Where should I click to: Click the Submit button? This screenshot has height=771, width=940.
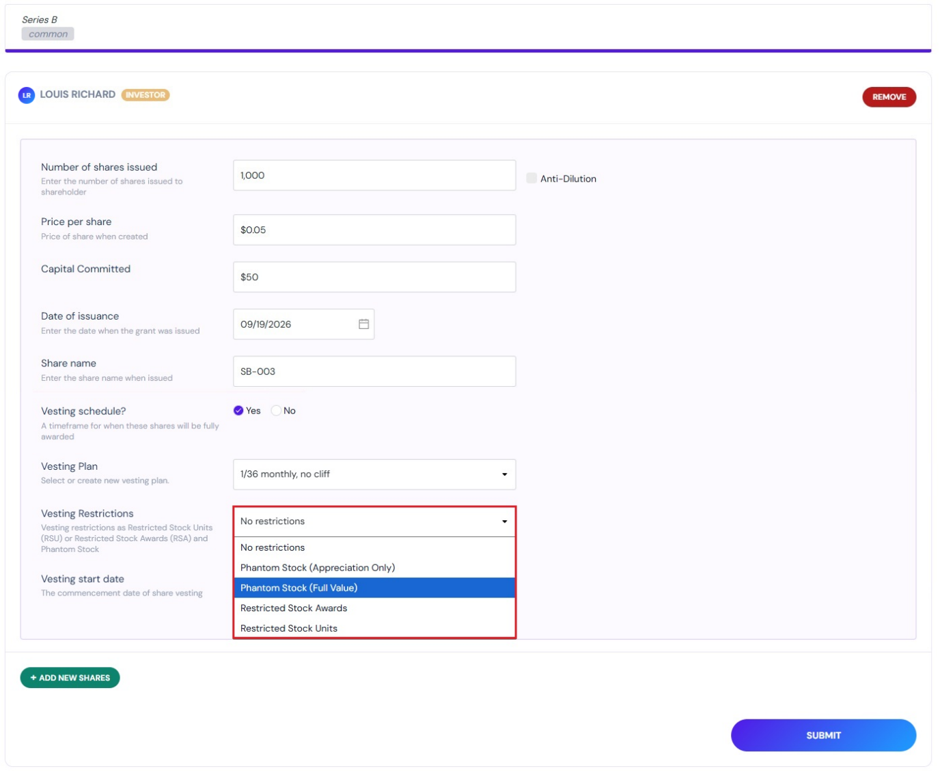coord(823,736)
